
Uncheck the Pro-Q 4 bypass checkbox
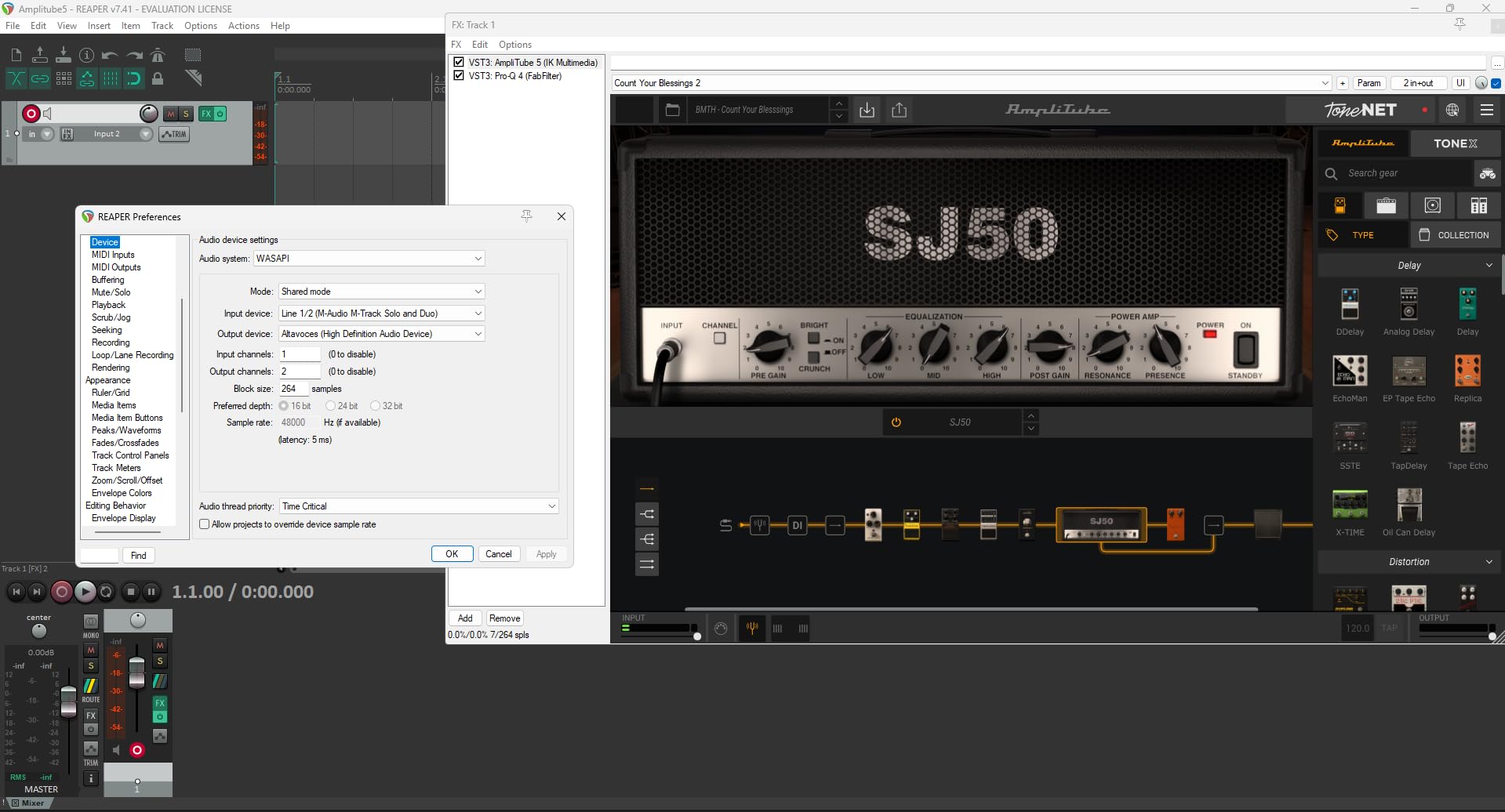click(459, 75)
